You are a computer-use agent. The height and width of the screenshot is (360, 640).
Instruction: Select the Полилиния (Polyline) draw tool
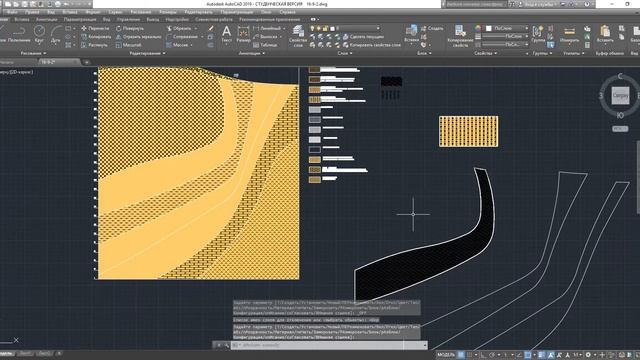19,34
